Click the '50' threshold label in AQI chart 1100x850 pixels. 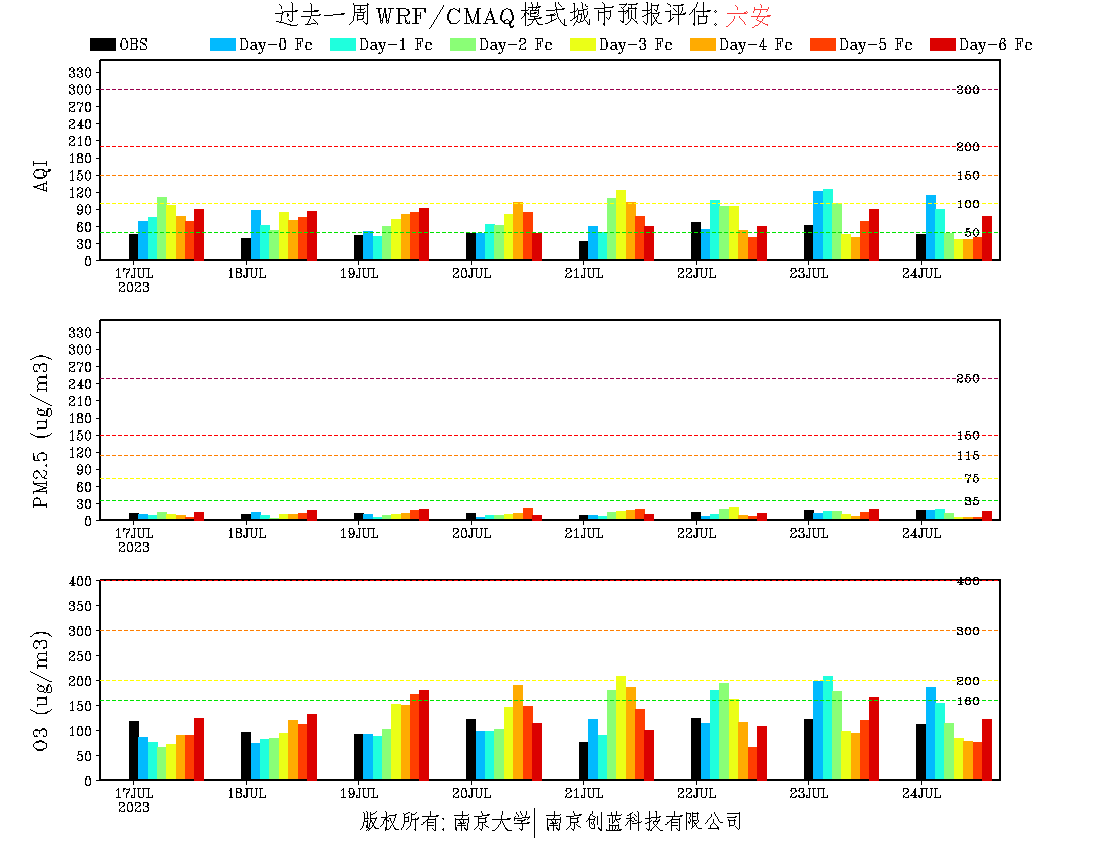point(972,232)
